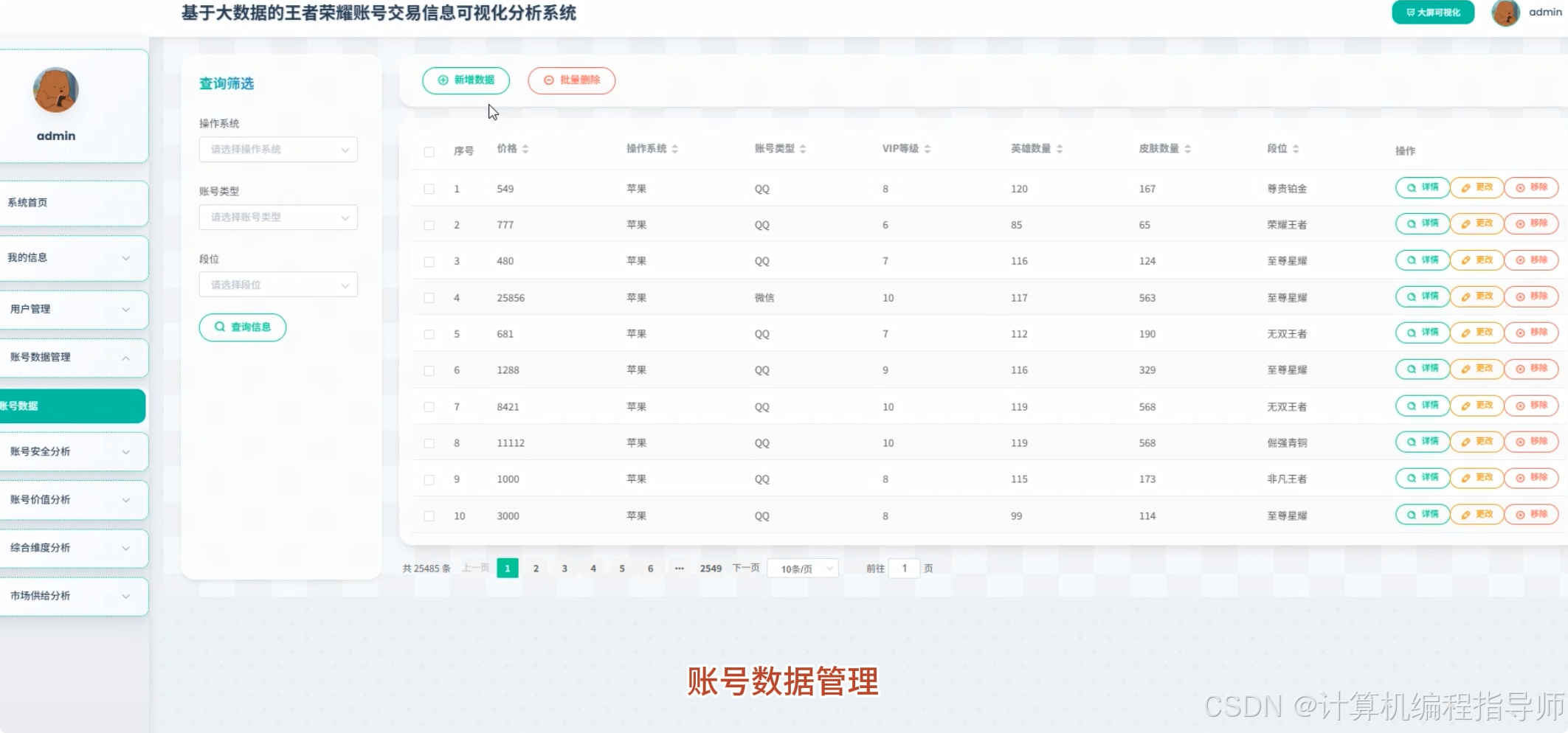Open the 请选择账号类型 dropdown
Viewport: 1568px width, 733px height.
pos(277,217)
